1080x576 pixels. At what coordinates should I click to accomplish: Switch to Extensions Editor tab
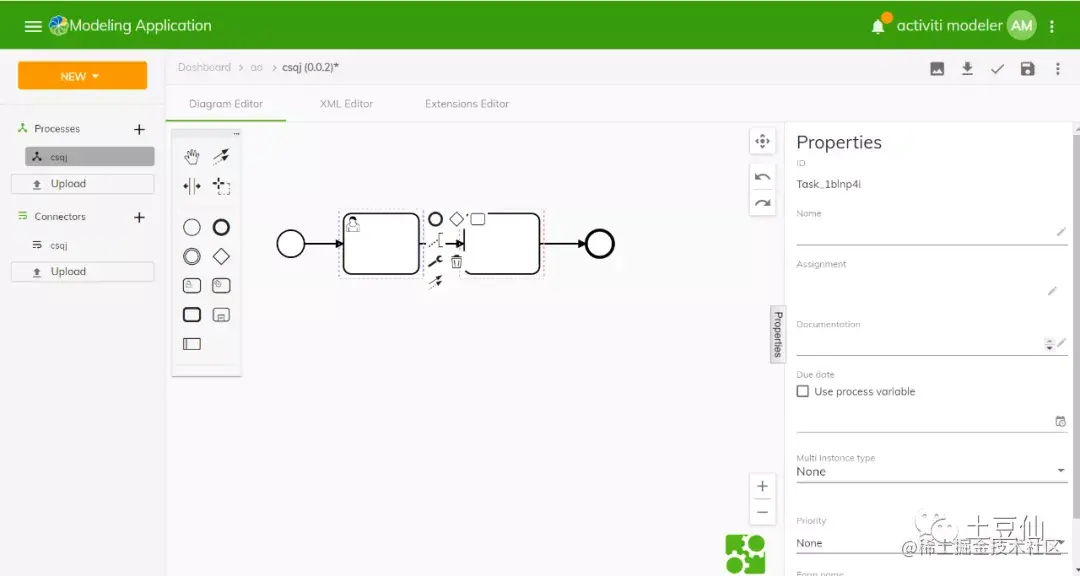[467, 104]
